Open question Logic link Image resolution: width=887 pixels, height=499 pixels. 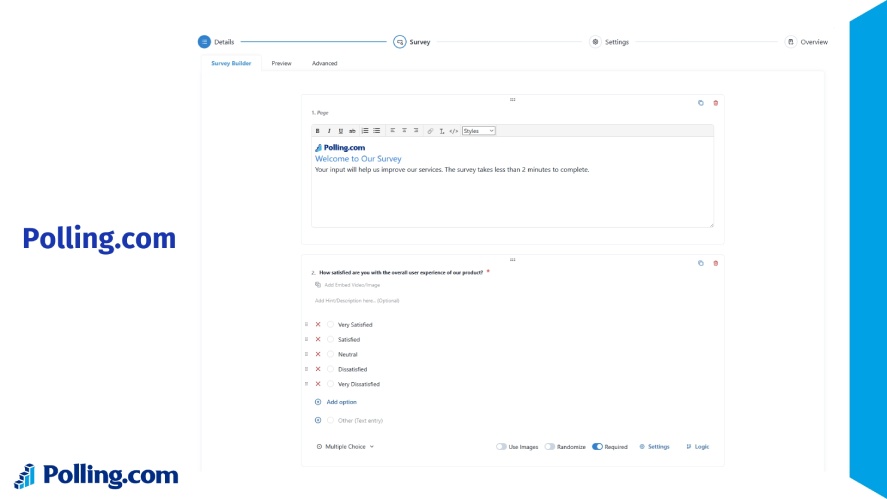[697, 446]
